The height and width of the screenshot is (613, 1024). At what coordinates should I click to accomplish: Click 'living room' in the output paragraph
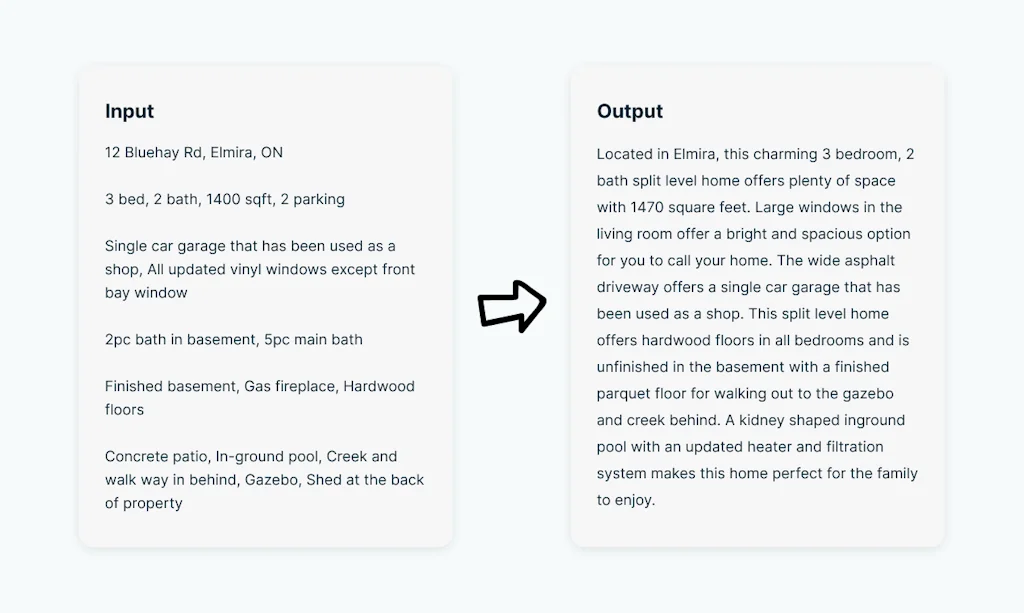pyautogui.click(x=636, y=234)
